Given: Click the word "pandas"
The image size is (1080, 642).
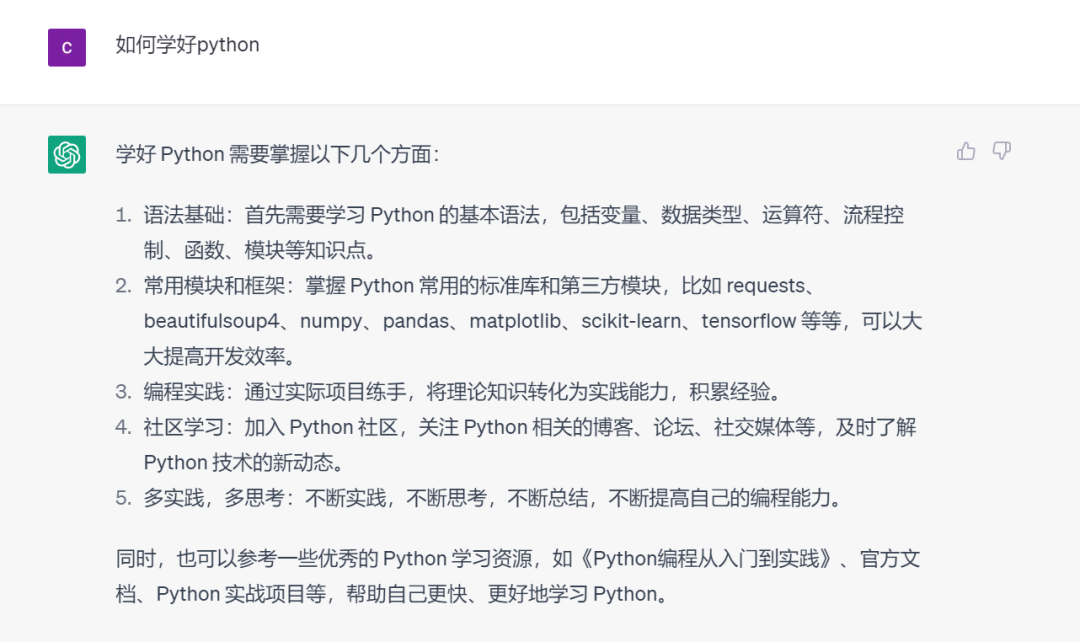Looking at the screenshot, I should tap(419, 321).
